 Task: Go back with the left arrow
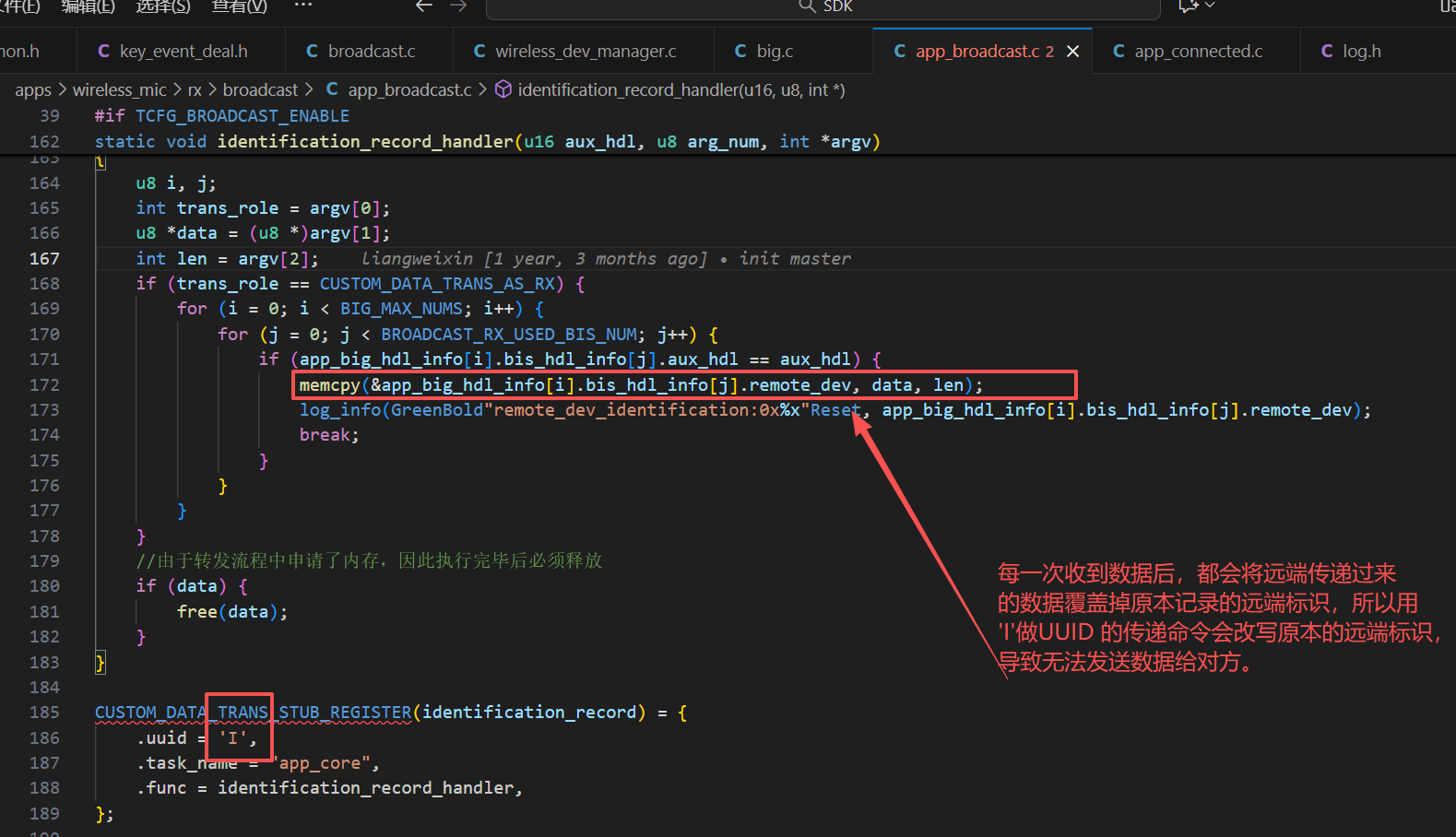pos(424,6)
